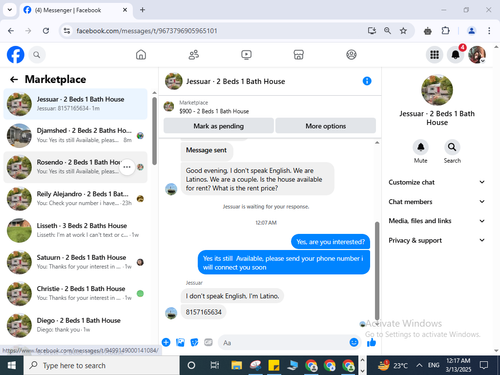Click the listing thumbnail in right panel
This screenshot has height=375, width=500.
[437, 90]
